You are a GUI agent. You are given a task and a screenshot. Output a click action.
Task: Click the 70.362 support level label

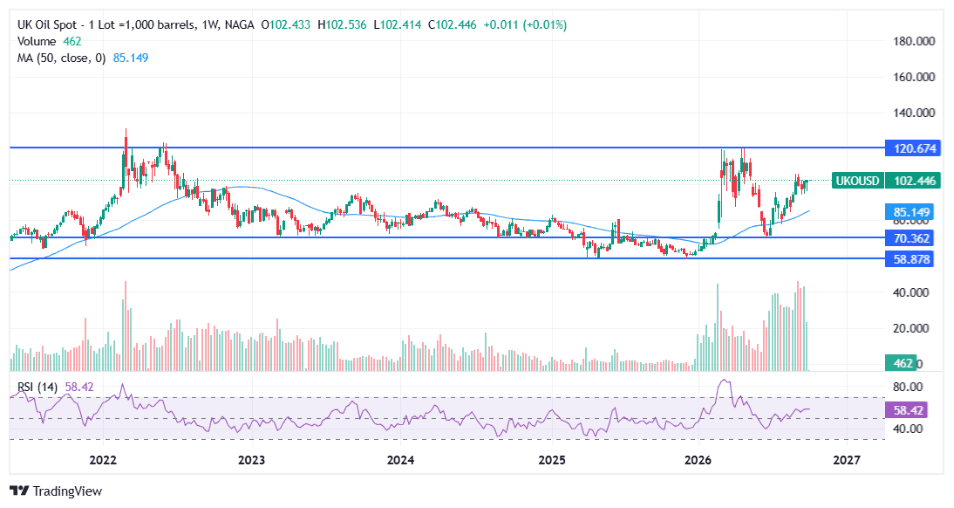tap(910, 238)
